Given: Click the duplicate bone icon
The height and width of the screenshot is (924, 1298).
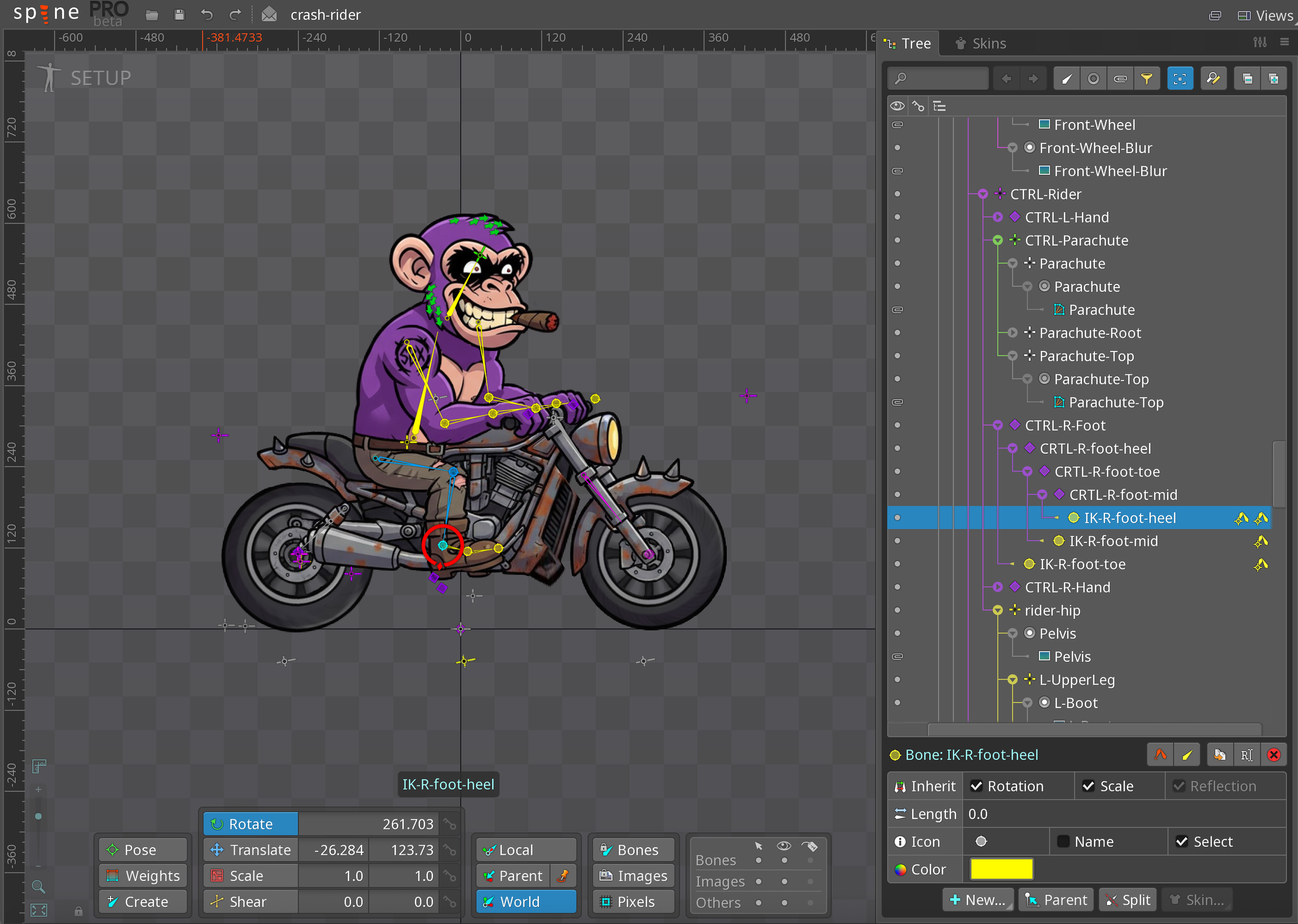Looking at the screenshot, I should (x=1220, y=755).
